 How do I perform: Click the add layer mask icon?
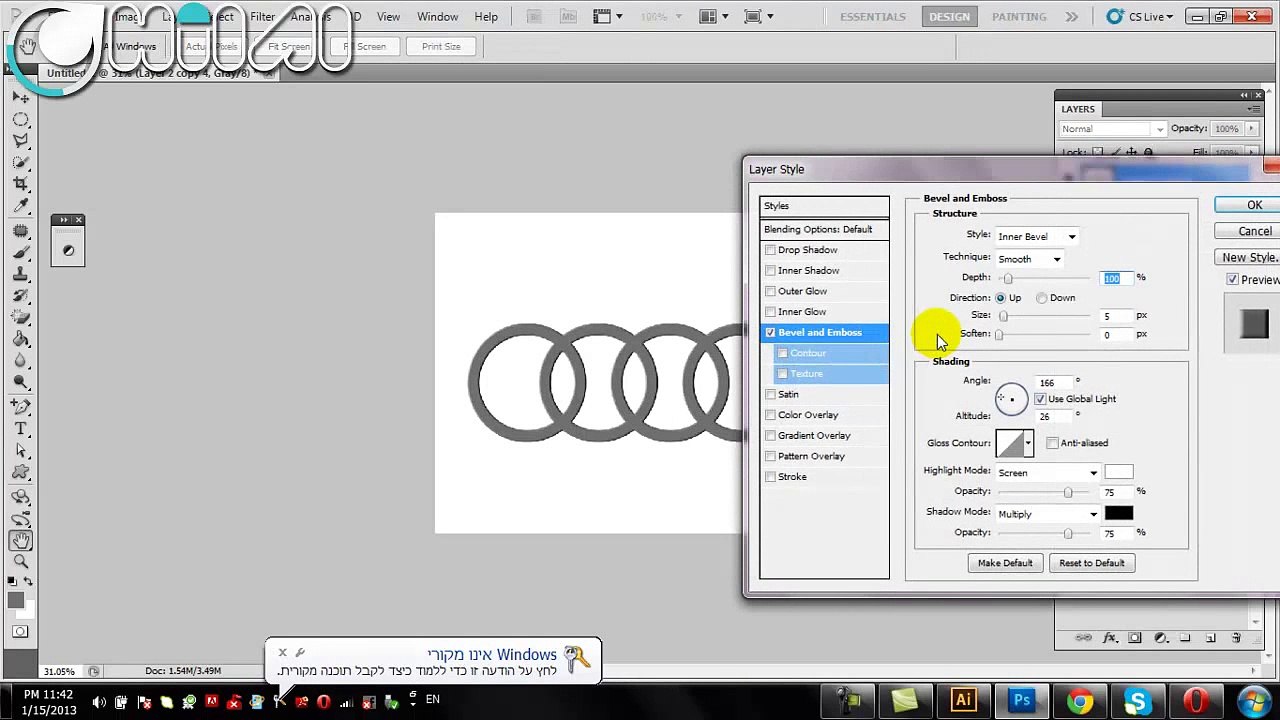pyautogui.click(x=1135, y=638)
